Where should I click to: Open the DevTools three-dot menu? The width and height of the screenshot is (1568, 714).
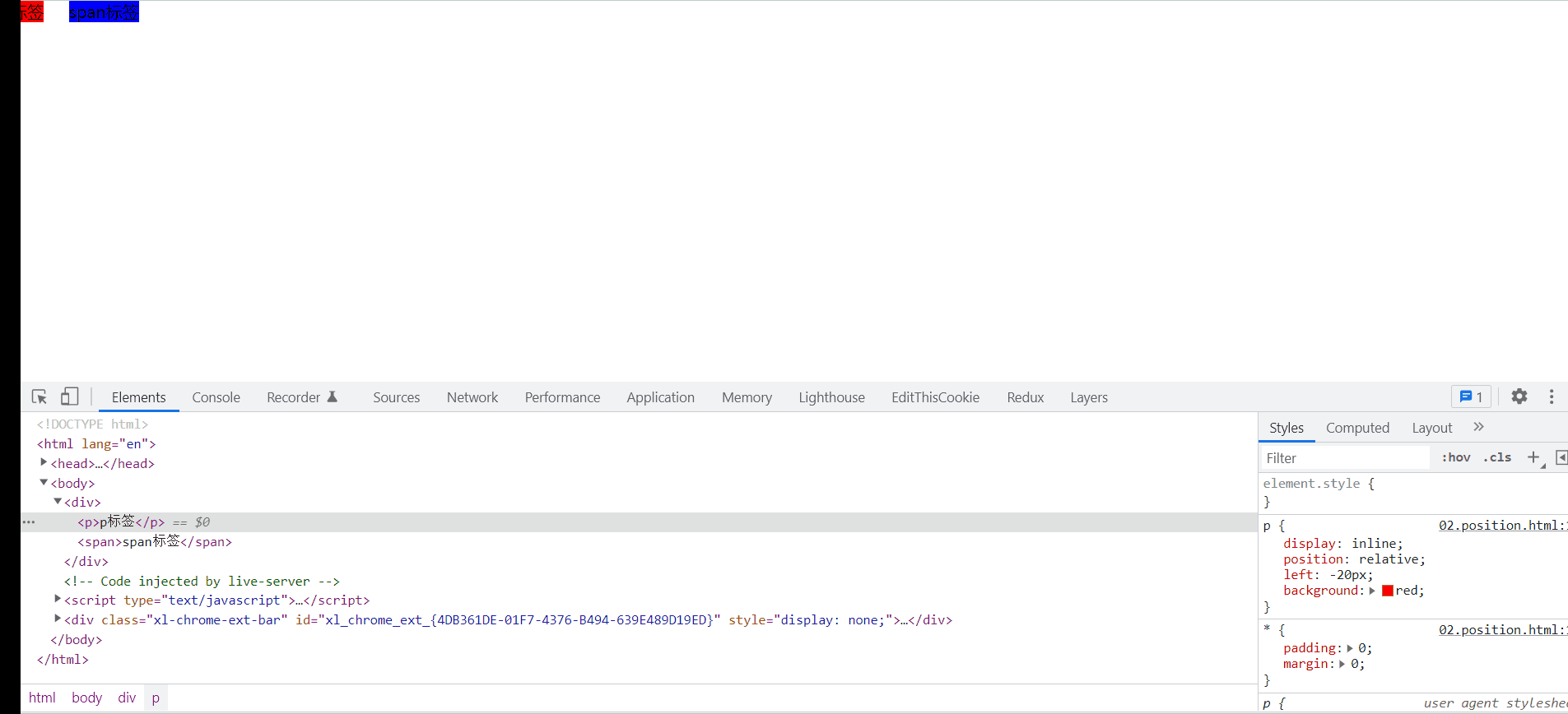(1552, 396)
